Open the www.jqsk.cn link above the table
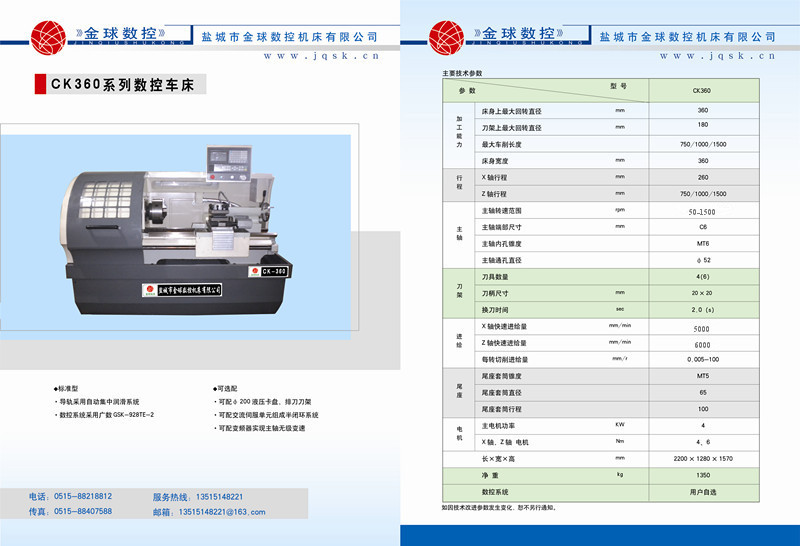 pyautogui.click(x=717, y=56)
